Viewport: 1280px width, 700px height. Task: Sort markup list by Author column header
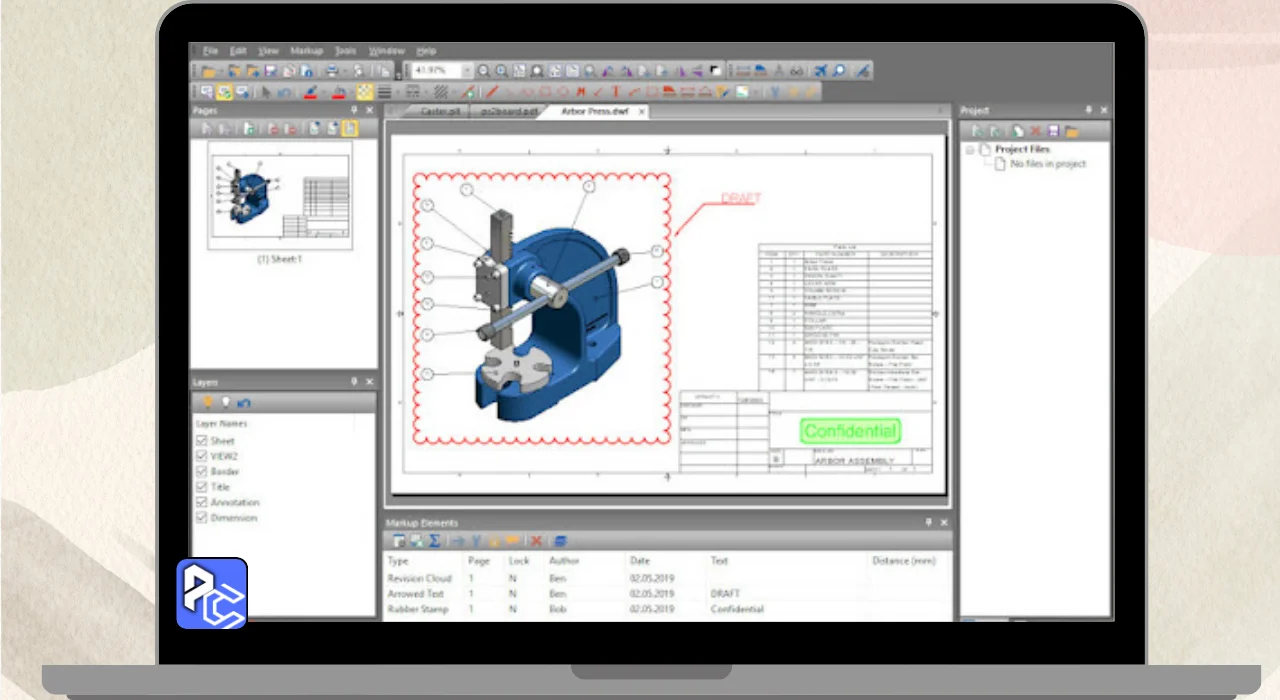click(564, 561)
